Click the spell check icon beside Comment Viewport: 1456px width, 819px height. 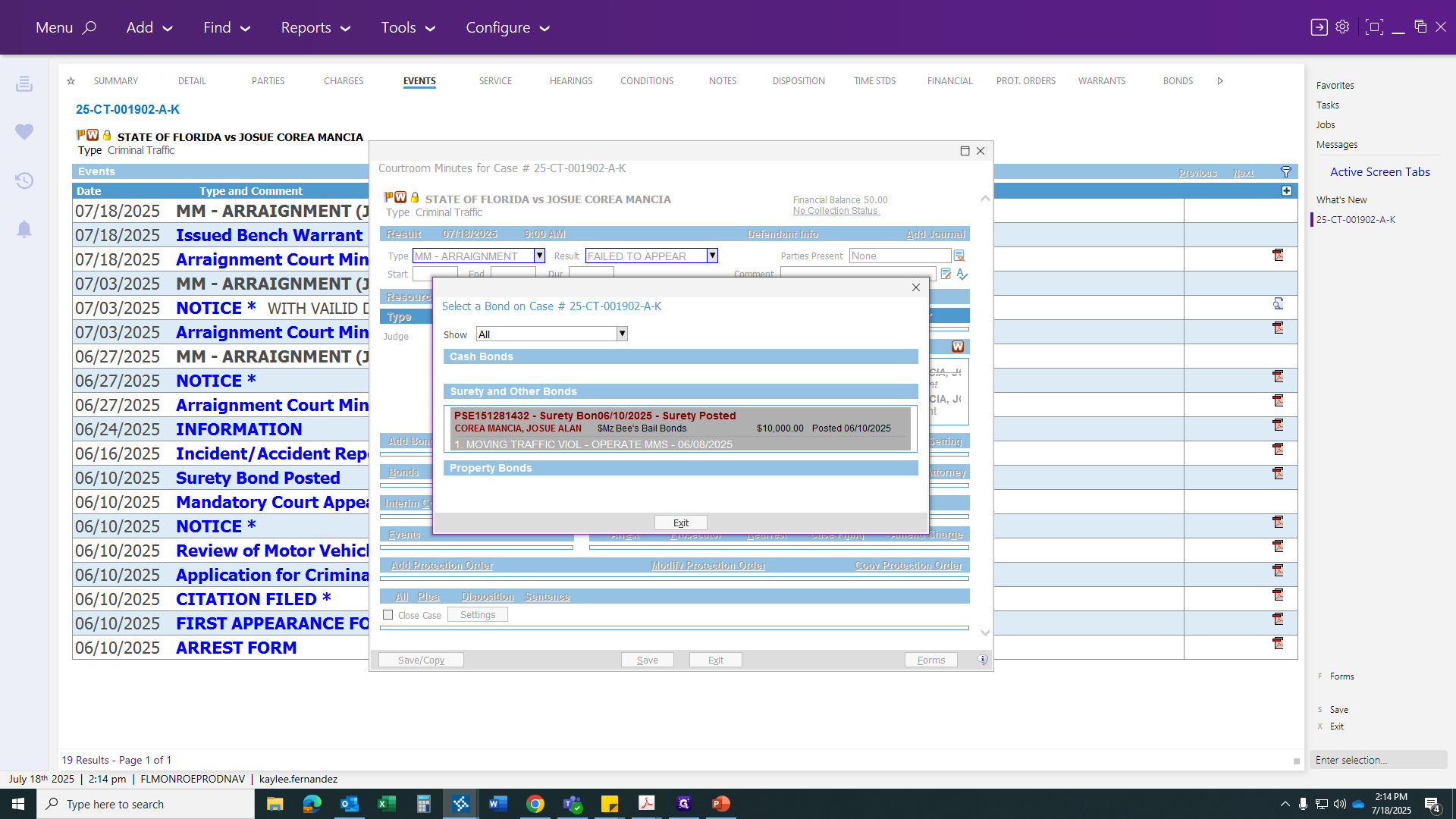coord(962,274)
